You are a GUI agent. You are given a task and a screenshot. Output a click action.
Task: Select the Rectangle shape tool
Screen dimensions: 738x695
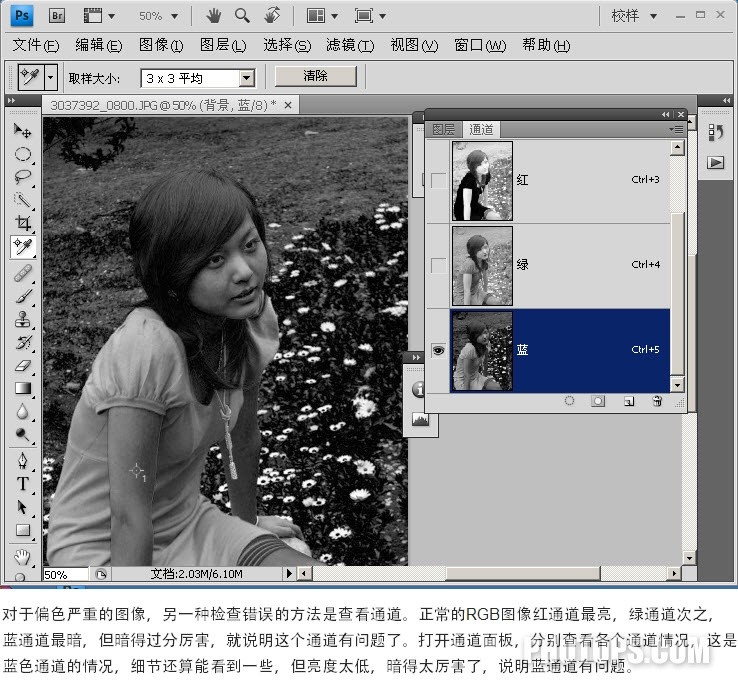click(x=22, y=530)
